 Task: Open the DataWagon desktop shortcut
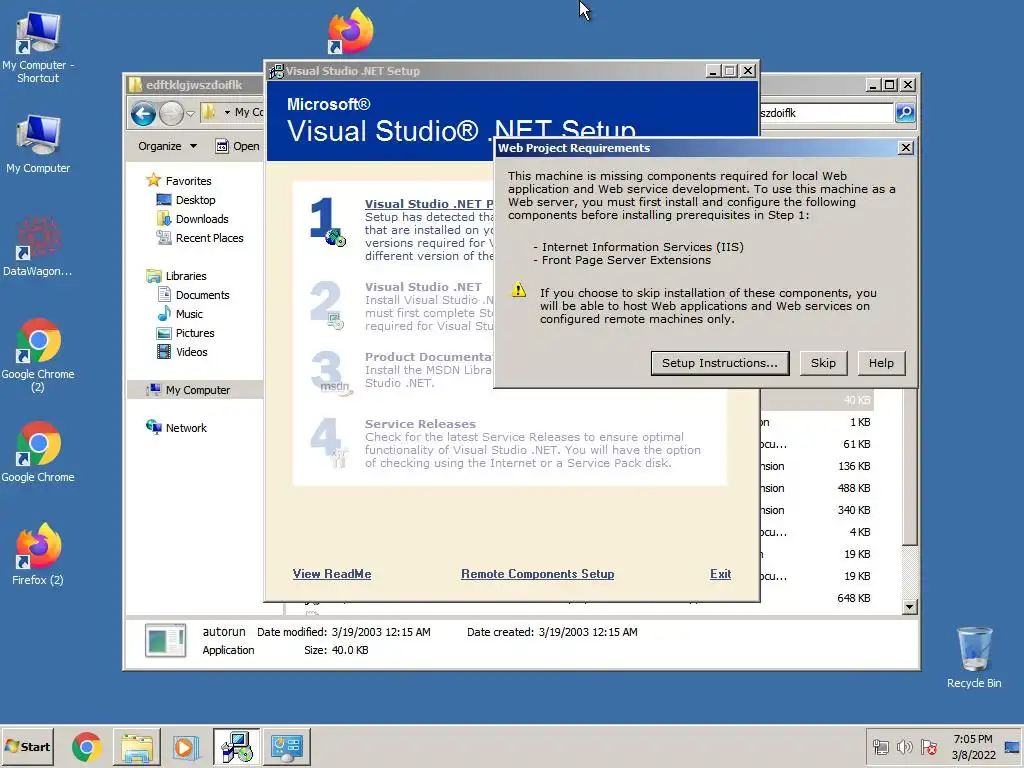coord(38,247)
